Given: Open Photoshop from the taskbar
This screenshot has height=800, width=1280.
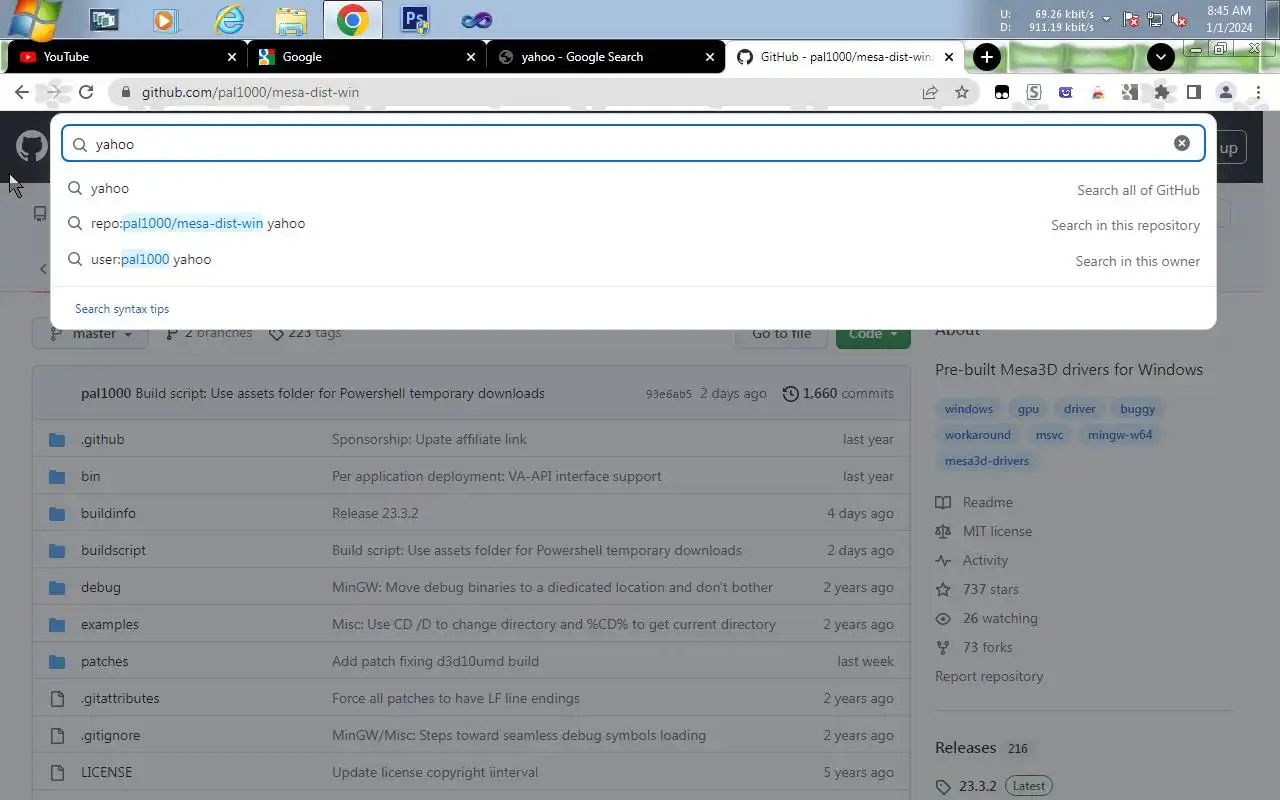Looking at the screenshot, I should click(415, 19).
